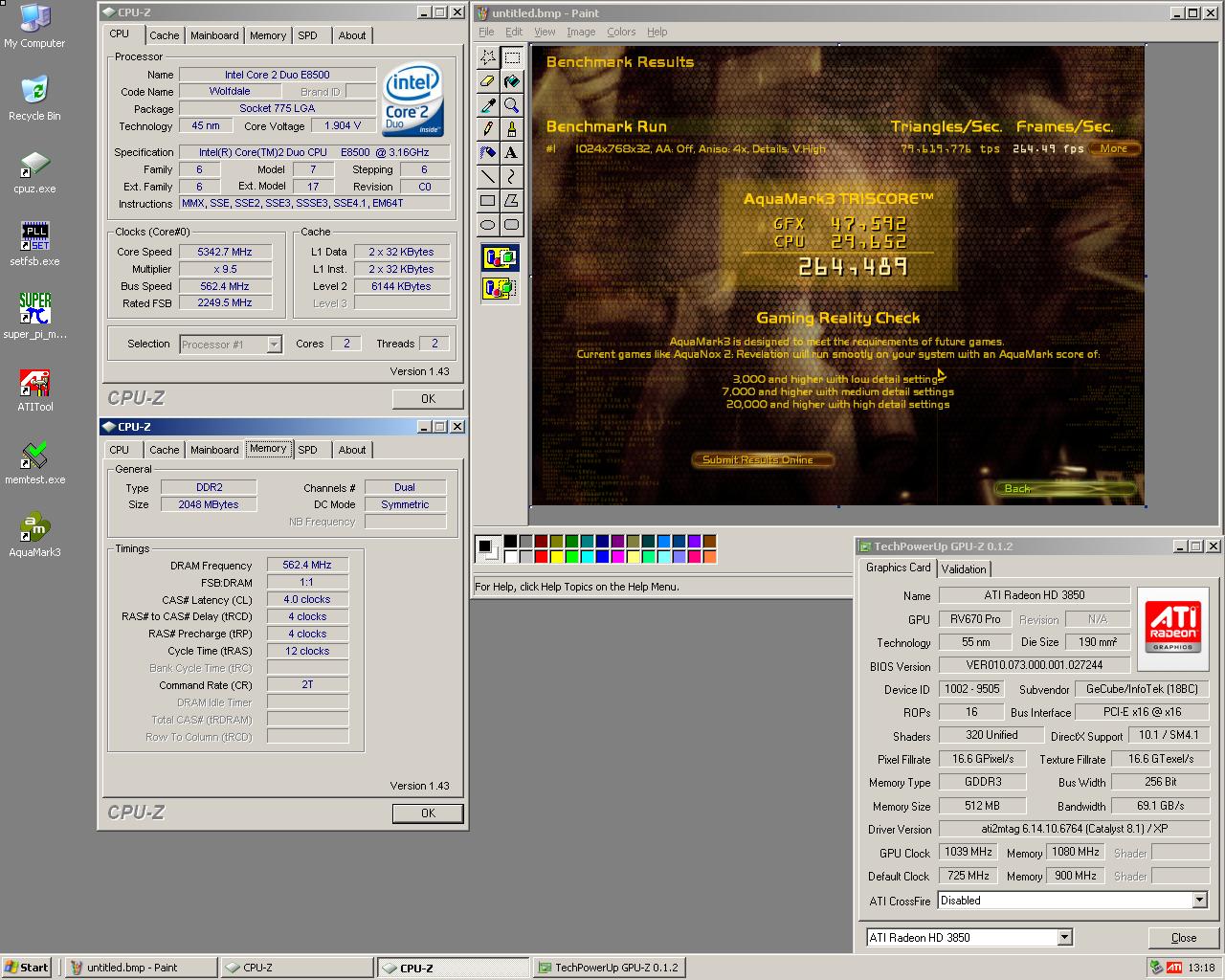
Task: Select the super_pi desktop icon
Action: [34, 317]
